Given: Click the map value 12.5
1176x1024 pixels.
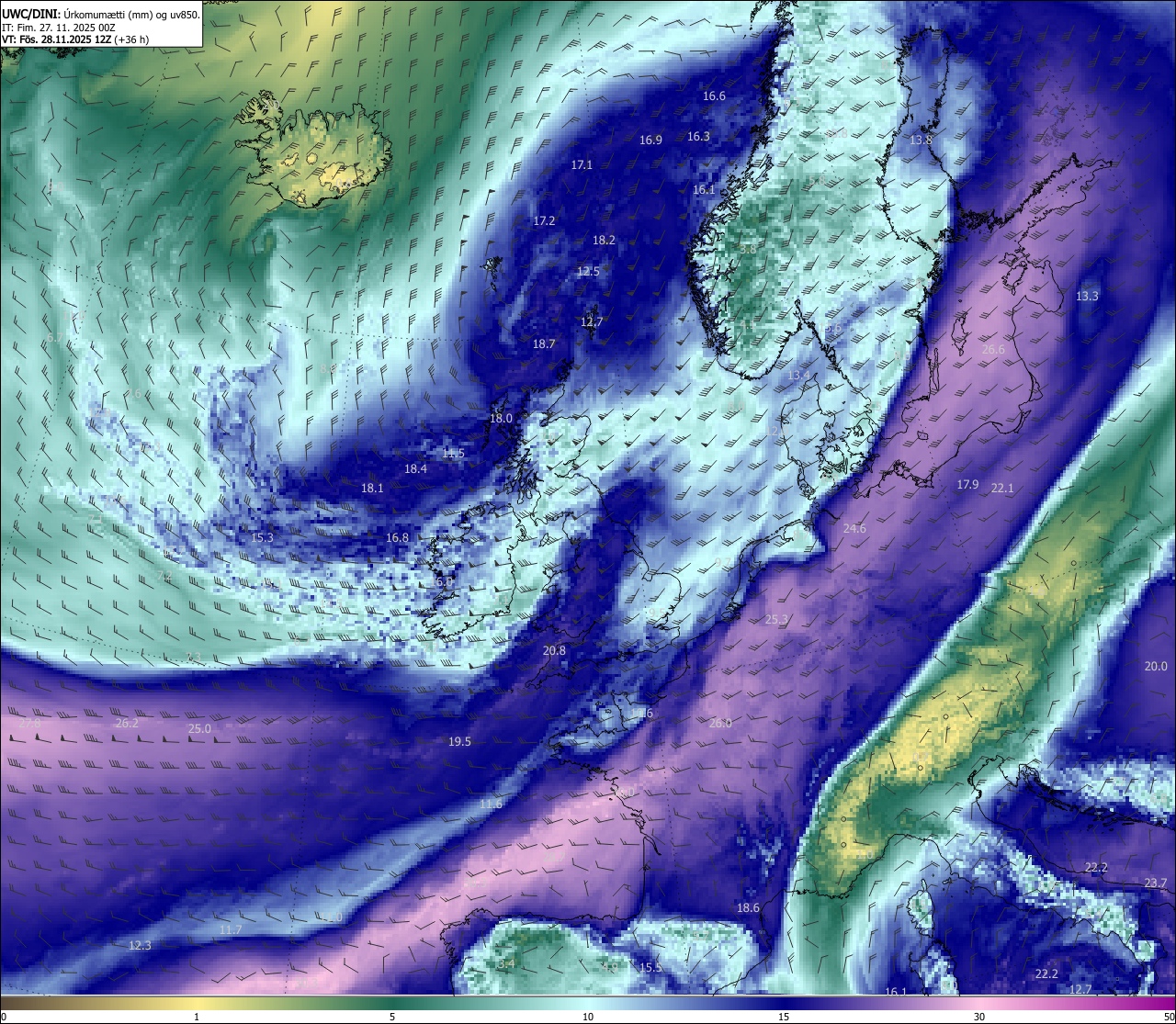Looking at the screenshot, I should (588, 271).
